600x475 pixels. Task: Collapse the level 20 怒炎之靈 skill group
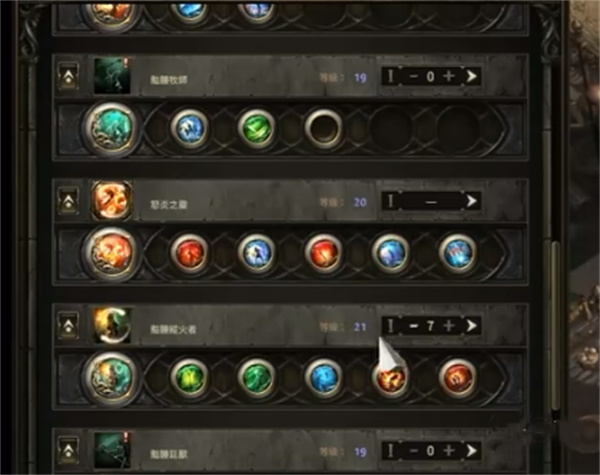(x=69, y=201)
